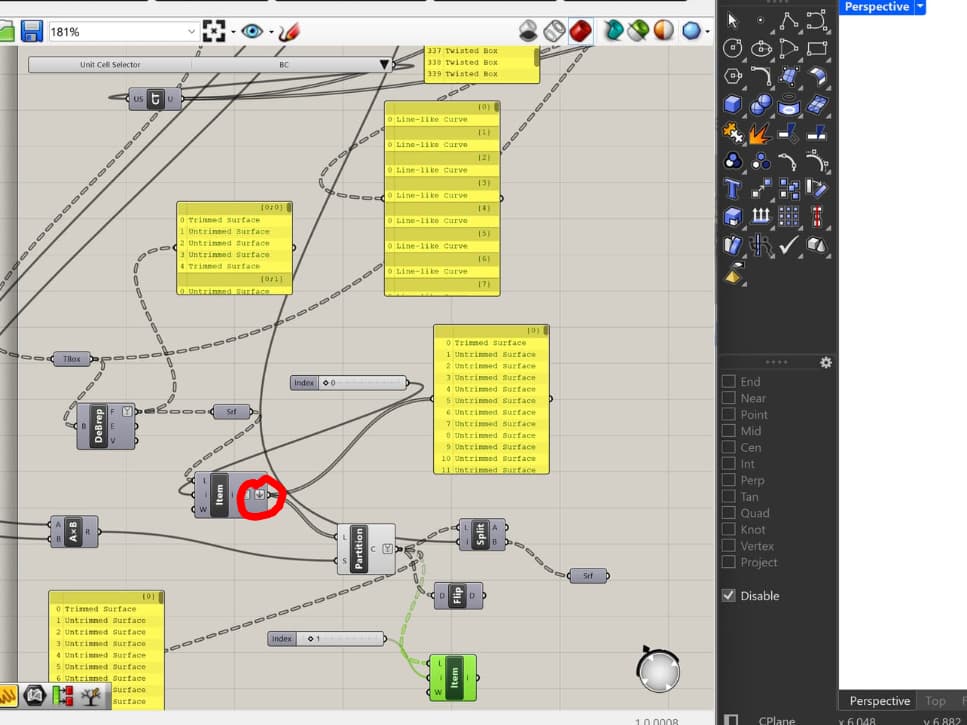Image resolution: width=967 pixels, height=725 pixels.
Task: Click the blue polygon preview quality icon
Action: point(691,30)
